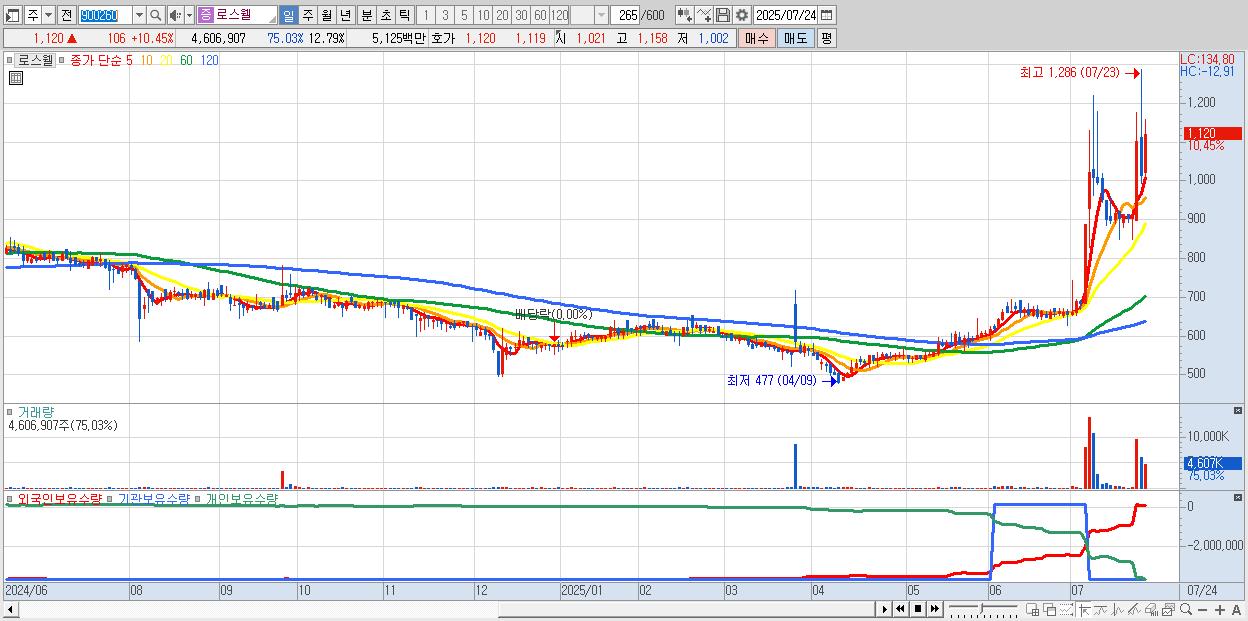Select the 초 second period tab
1248x621 pixels.
click(x=385, y=15)
